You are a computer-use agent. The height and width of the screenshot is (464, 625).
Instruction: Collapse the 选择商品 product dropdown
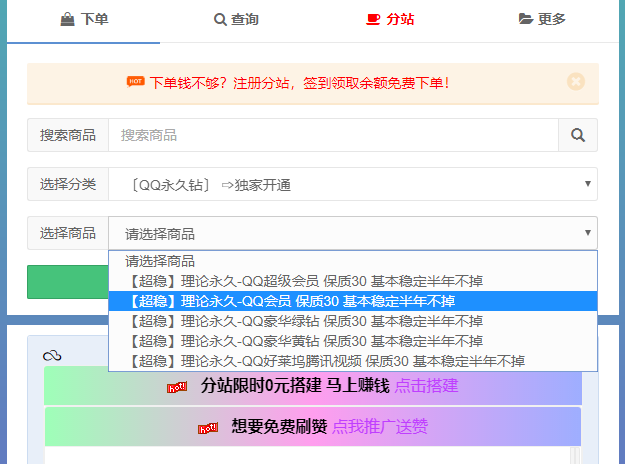(x=352, y=234)
